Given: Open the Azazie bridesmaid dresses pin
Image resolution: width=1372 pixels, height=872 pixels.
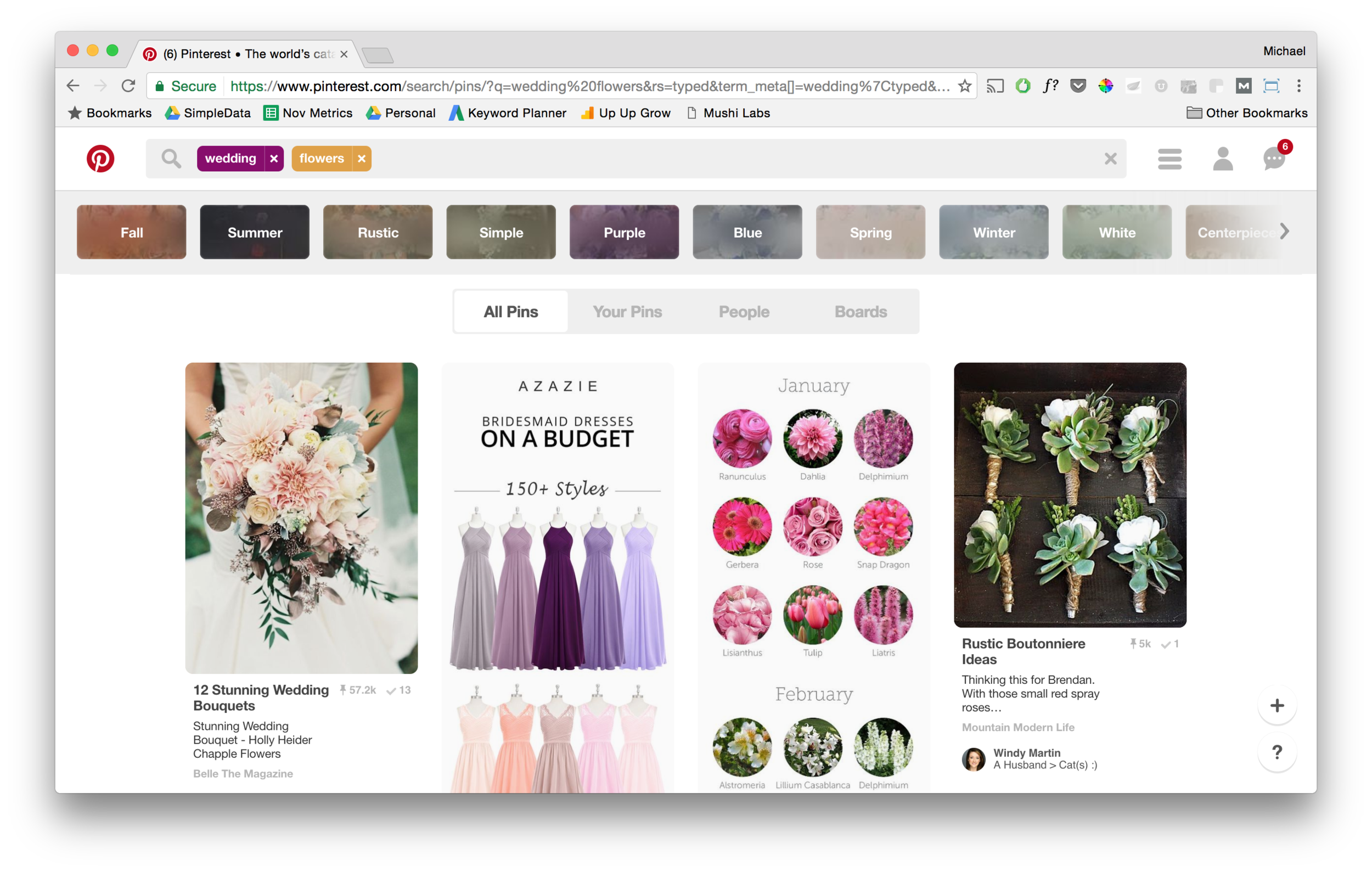Looking at the screenshot, I should [x=558, y=577].
